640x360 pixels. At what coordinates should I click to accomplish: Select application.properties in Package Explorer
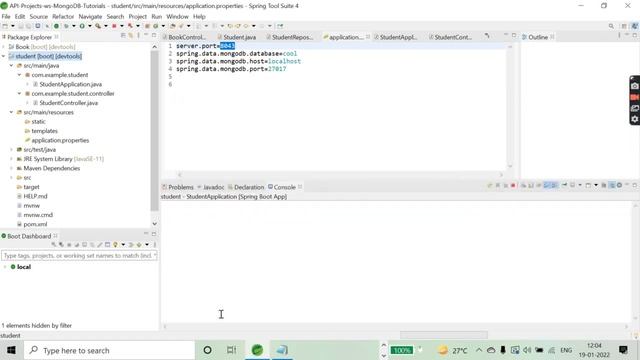point(60,140)
